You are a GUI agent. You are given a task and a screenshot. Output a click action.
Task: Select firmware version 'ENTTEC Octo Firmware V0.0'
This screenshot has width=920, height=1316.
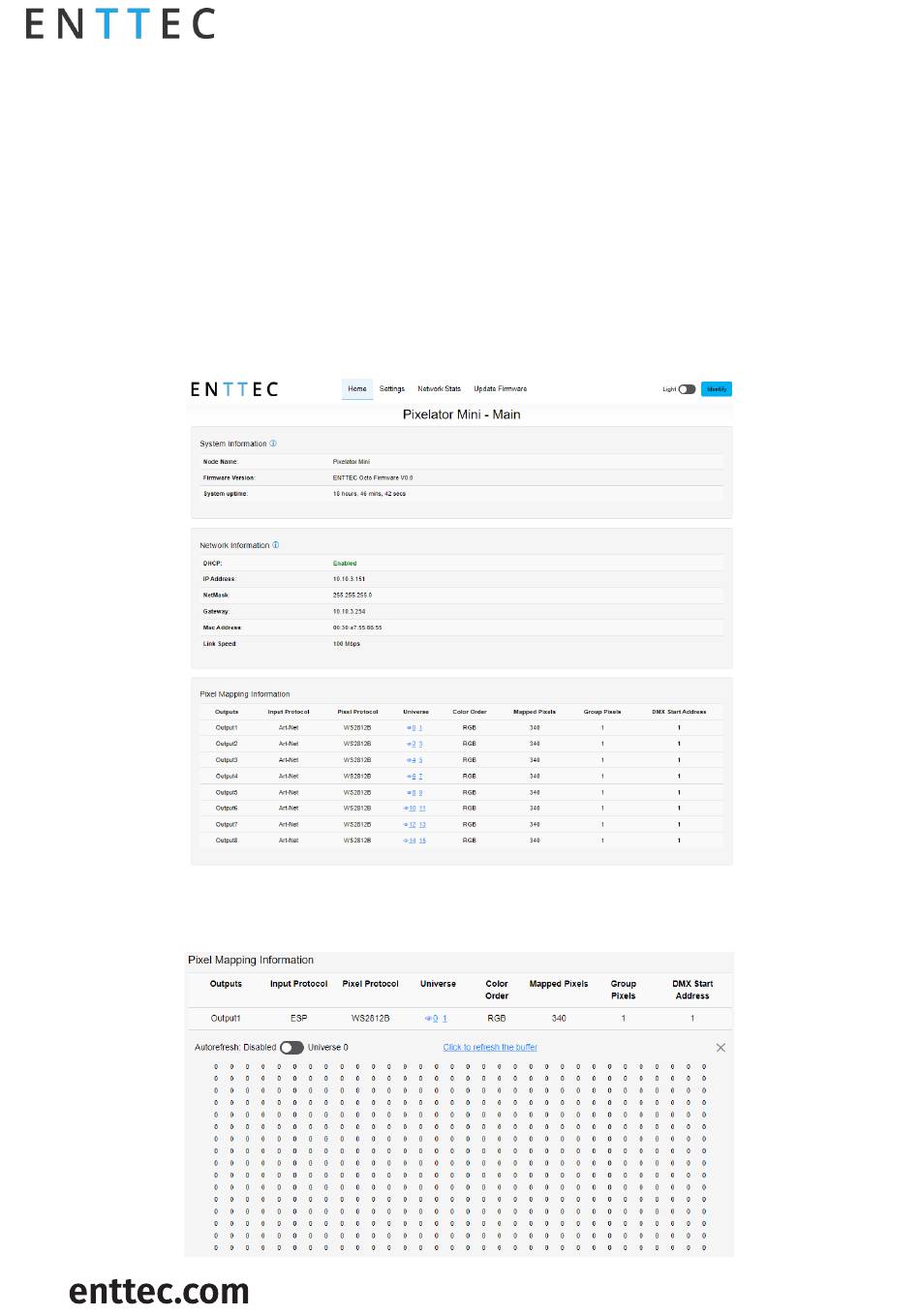(373, 477)
